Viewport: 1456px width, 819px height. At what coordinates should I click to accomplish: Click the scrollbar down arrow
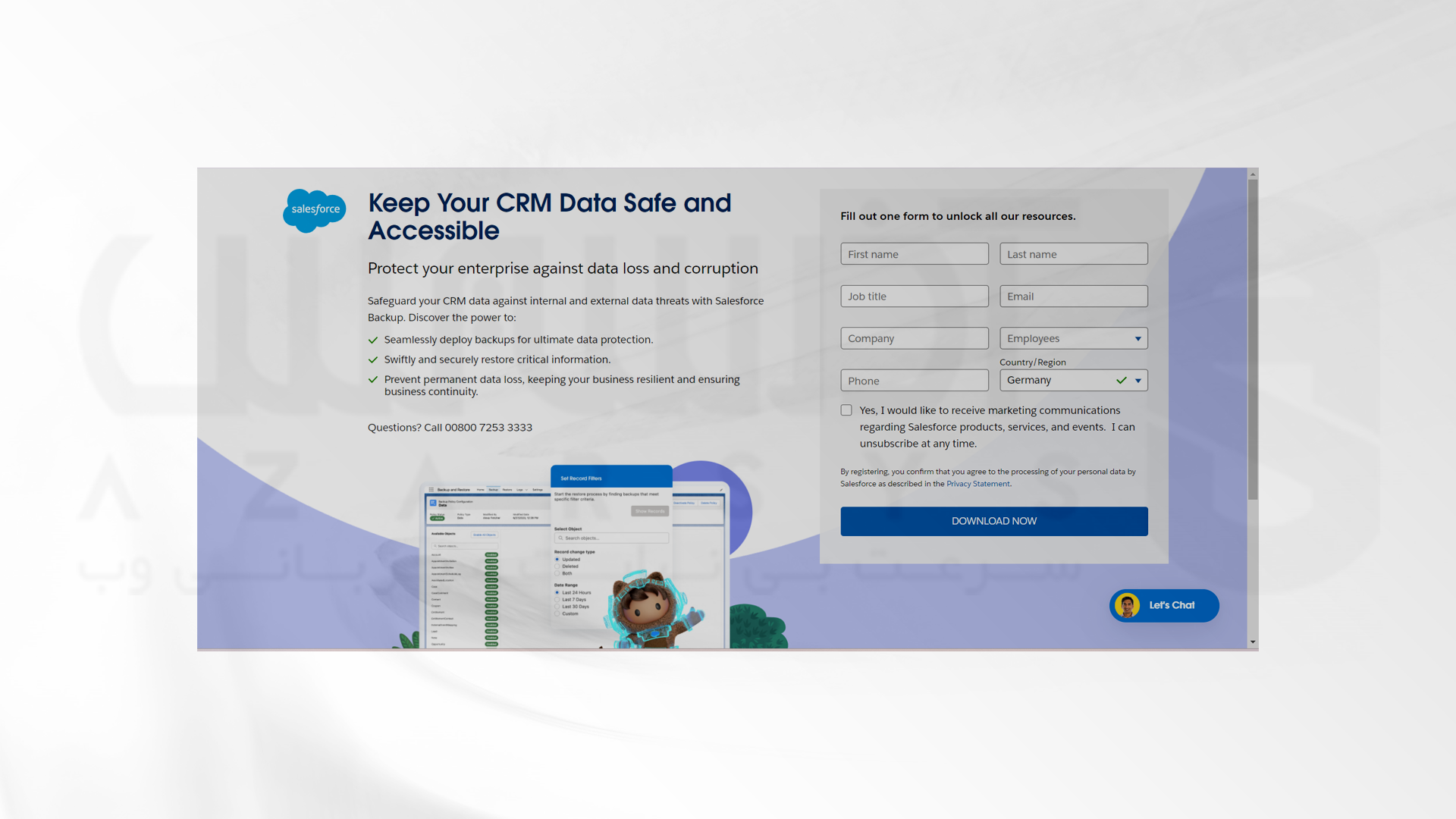tap(1253, 642)
